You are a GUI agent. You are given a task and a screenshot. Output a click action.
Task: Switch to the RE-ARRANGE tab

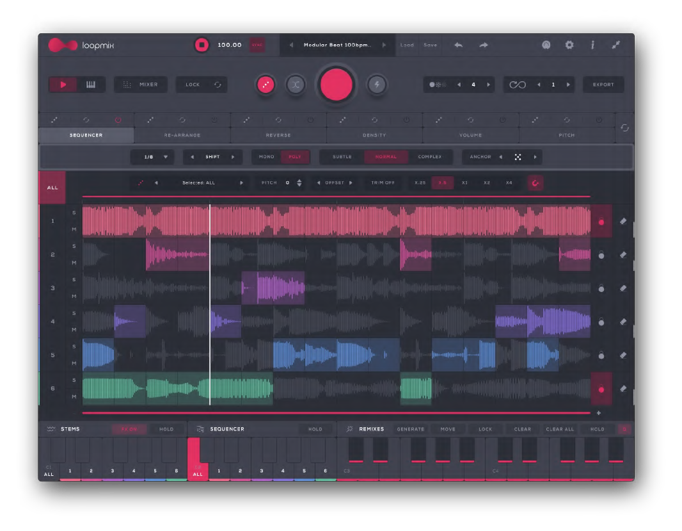[182, 135]
